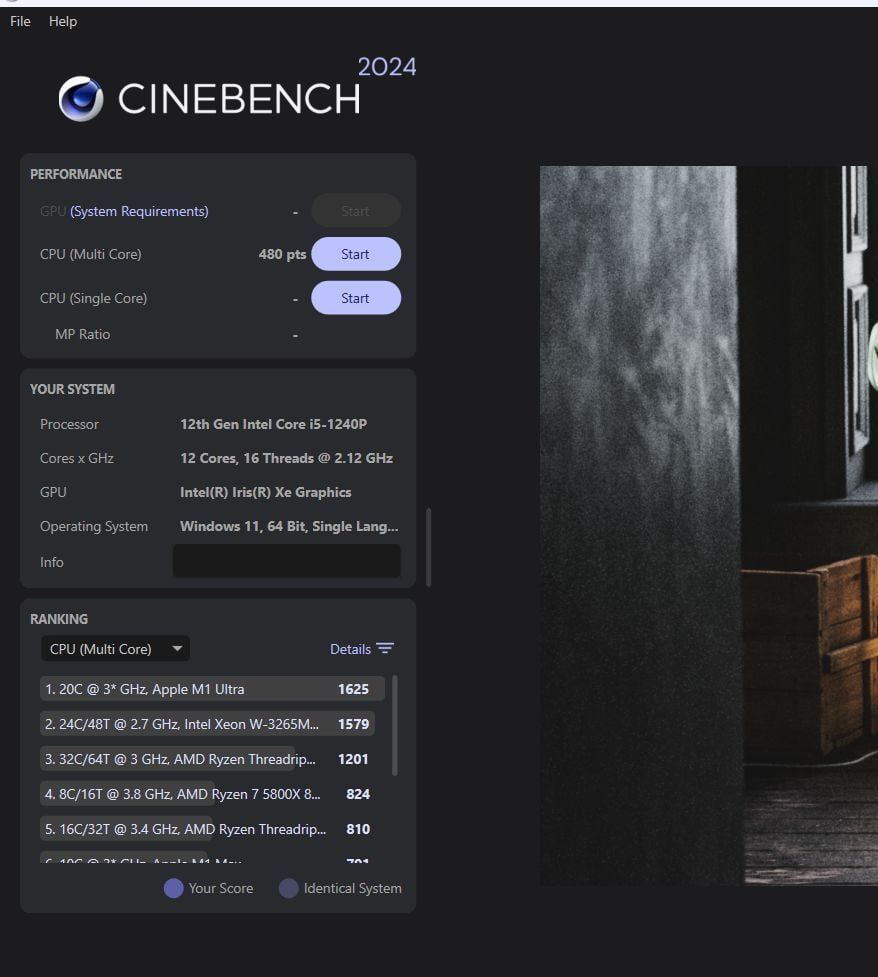The image size is (878, 977).
Task: Click the RANKING section header
Action: 59,619
